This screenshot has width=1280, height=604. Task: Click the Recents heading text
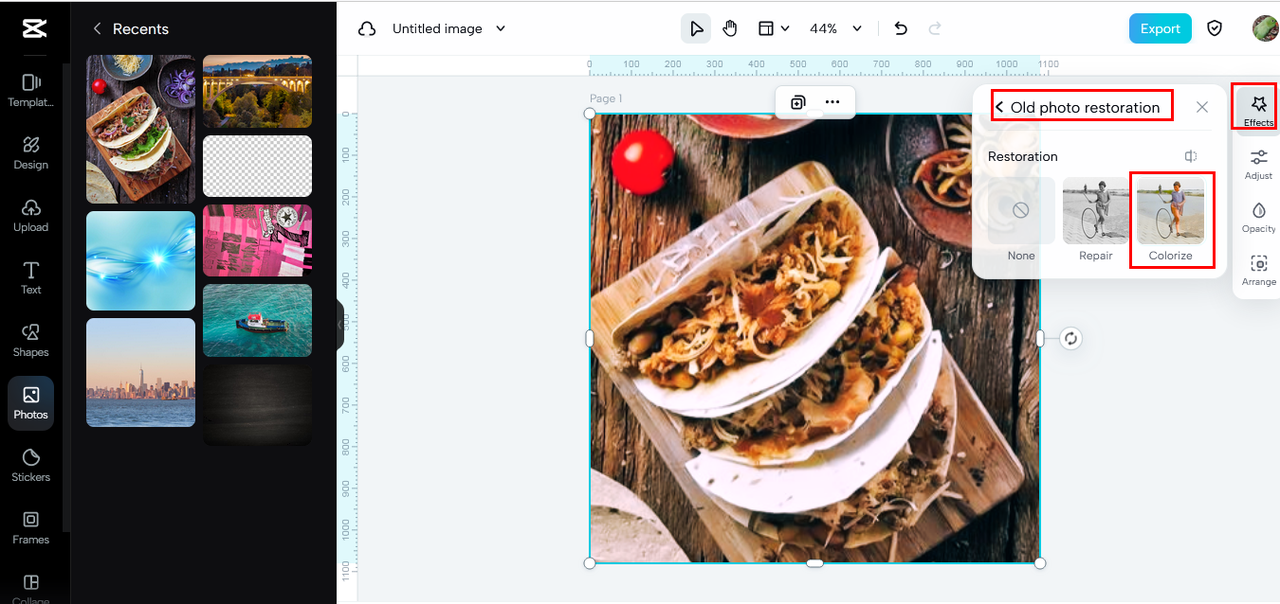(x=141, y=29)
